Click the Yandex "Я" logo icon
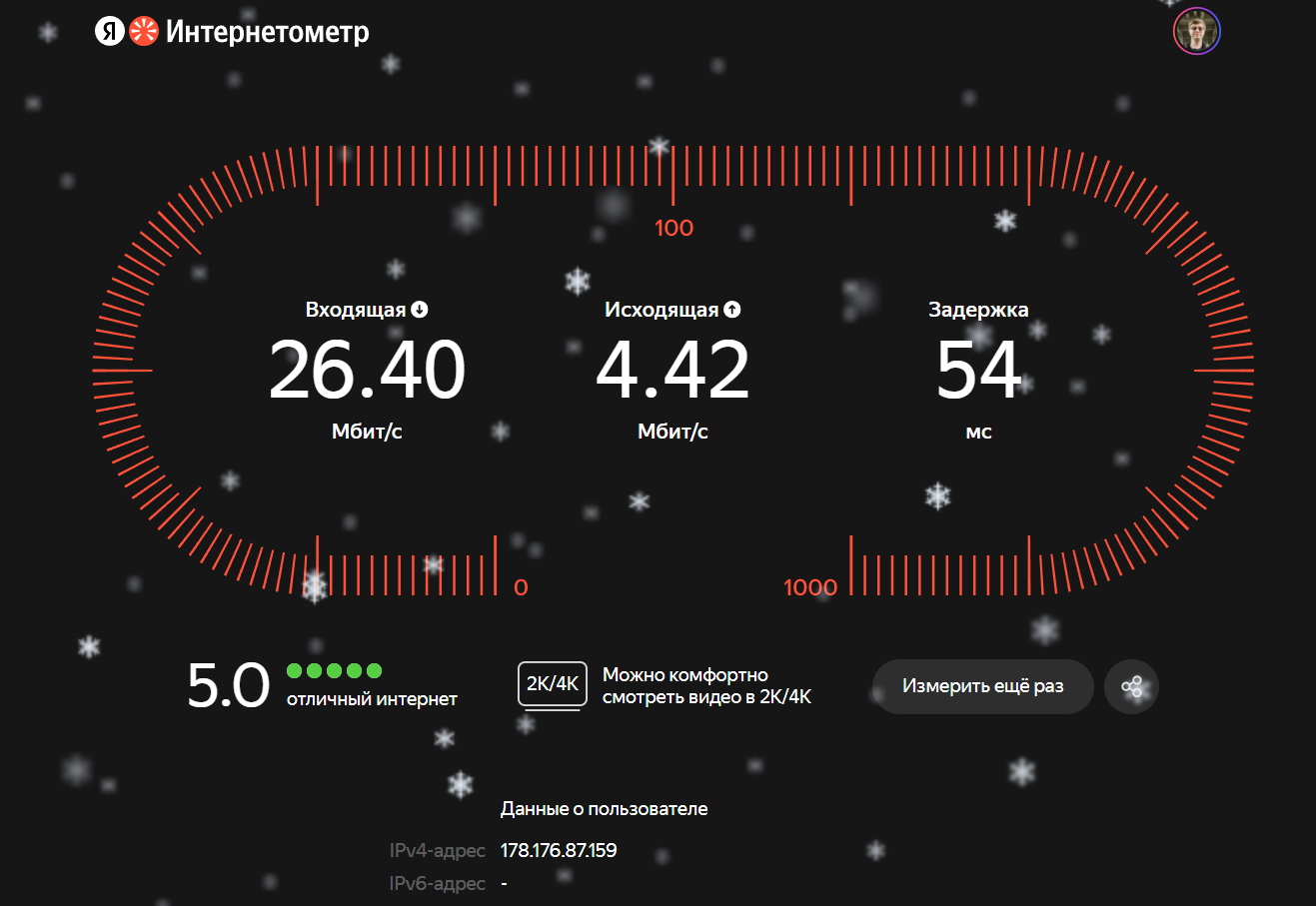Viewport: 1316px width, 906px height. (109, 32)
